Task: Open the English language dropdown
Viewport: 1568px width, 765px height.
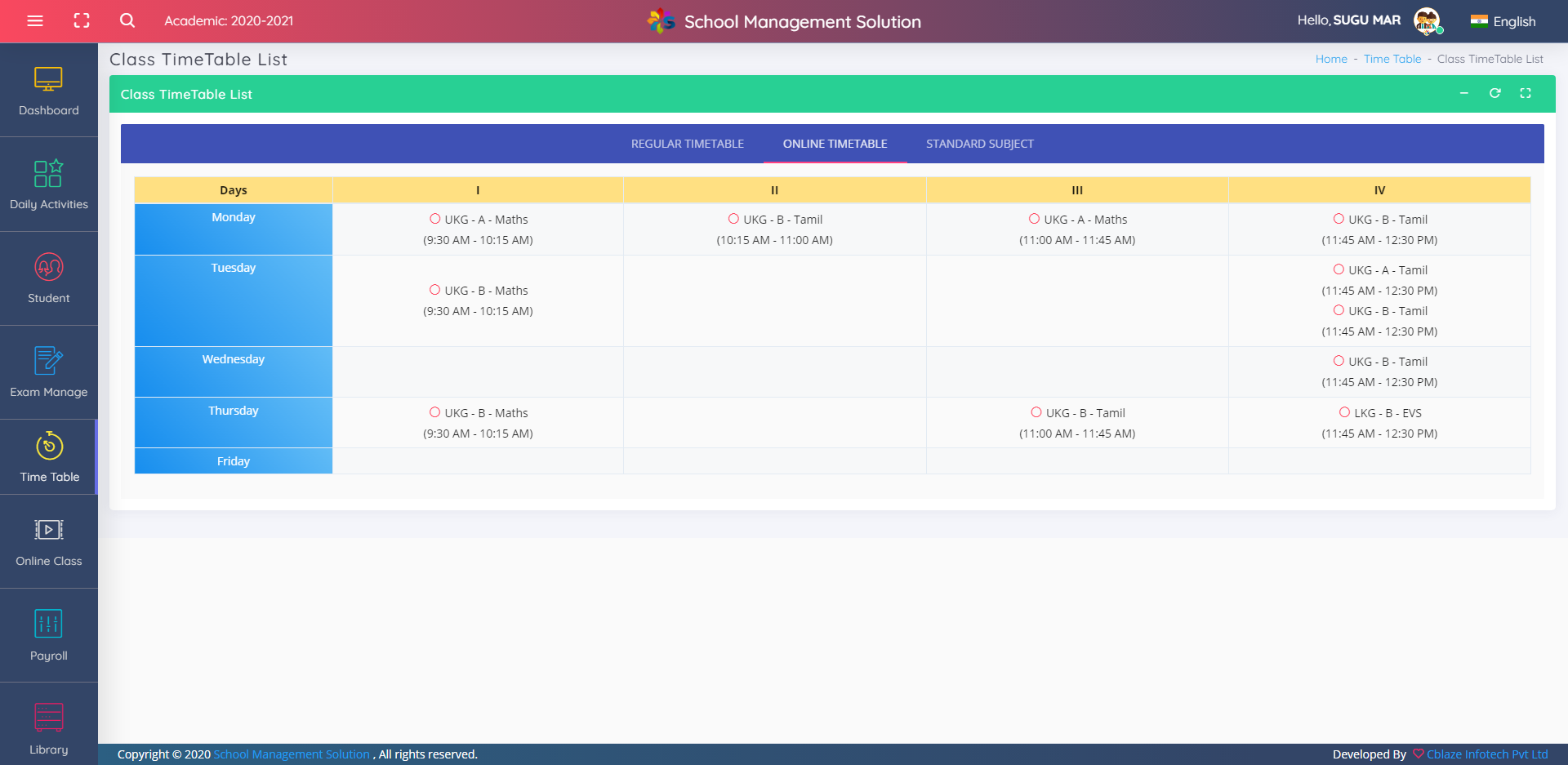Action: tap(1503, 21)
